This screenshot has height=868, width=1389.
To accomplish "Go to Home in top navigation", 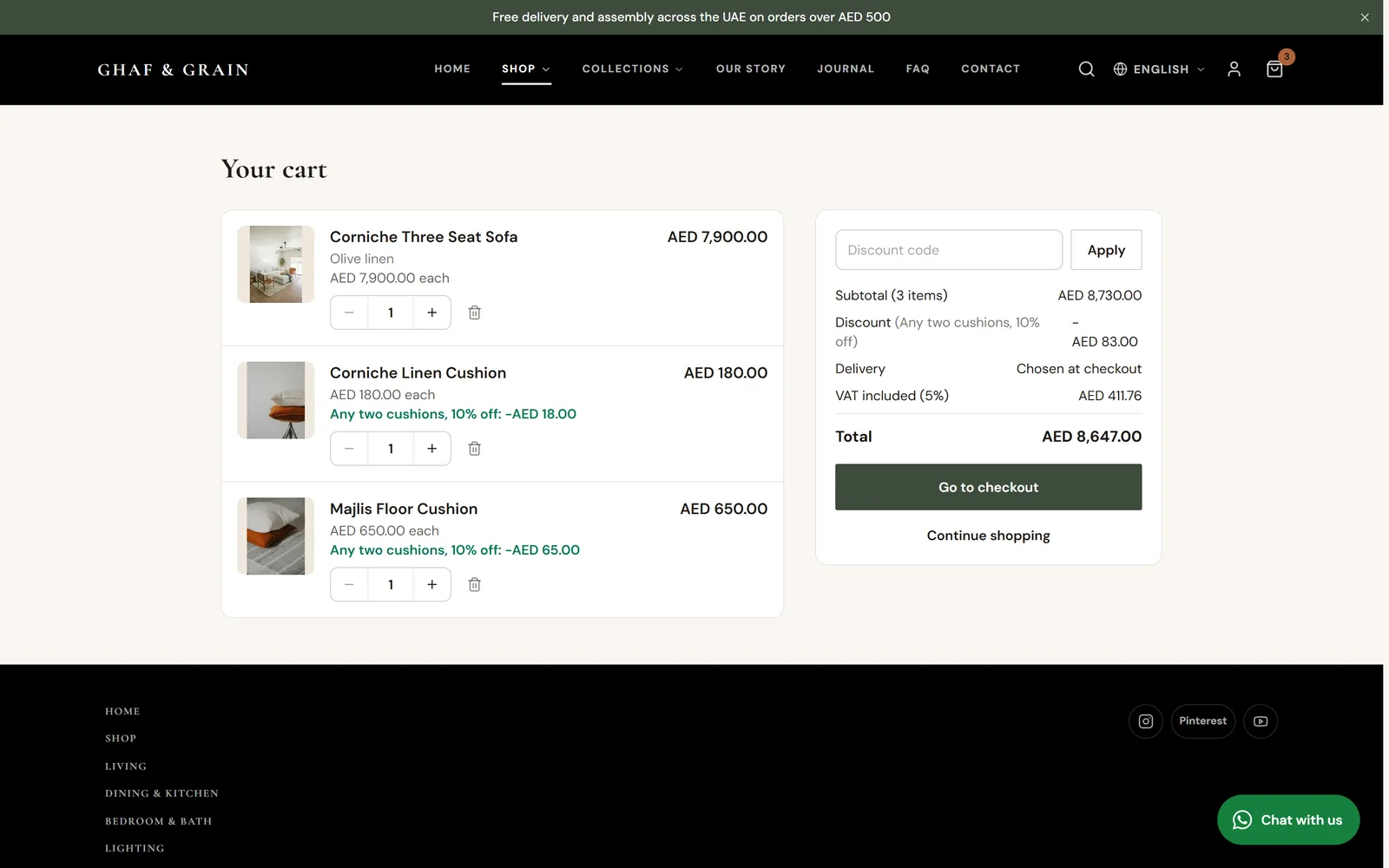I will click(x=452, y=69).
